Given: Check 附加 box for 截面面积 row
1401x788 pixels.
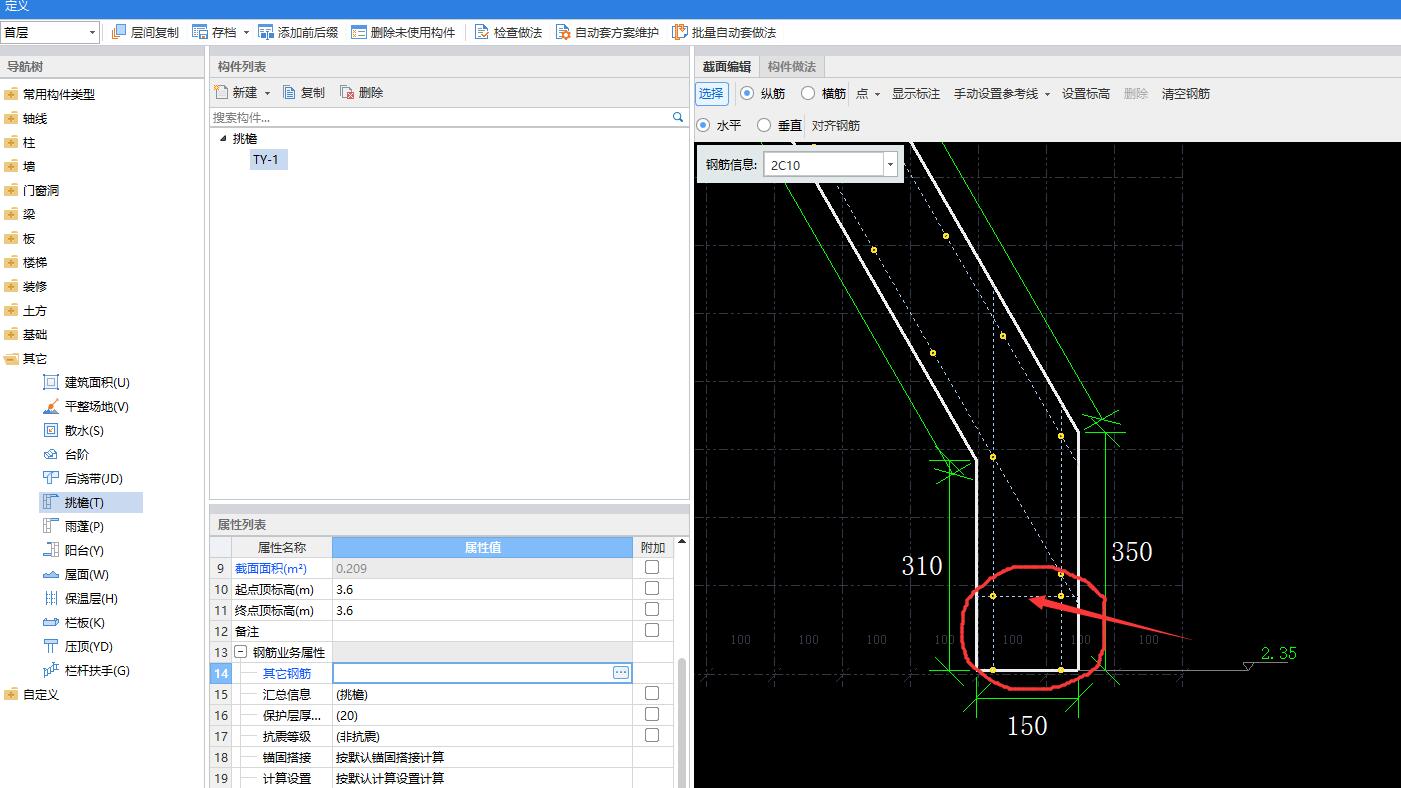Looking at the screenshot, I should click(652, 567).
